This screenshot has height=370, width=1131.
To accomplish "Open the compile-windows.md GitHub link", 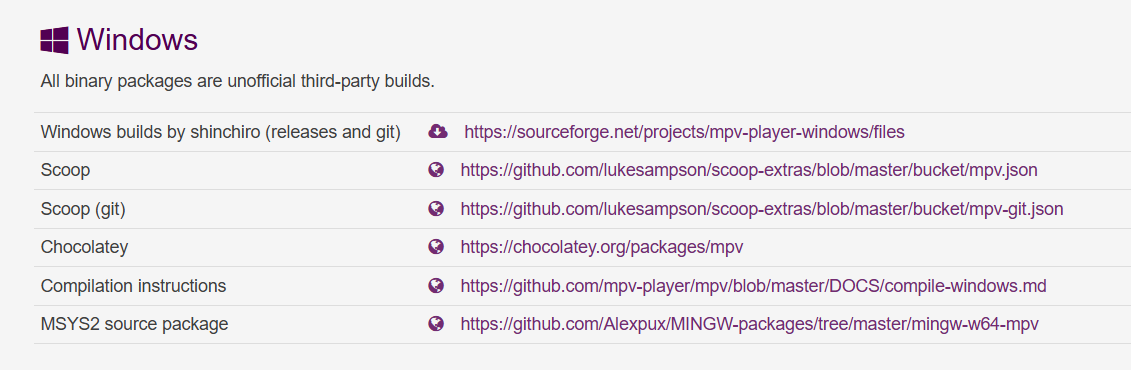I will click(753, 286).
